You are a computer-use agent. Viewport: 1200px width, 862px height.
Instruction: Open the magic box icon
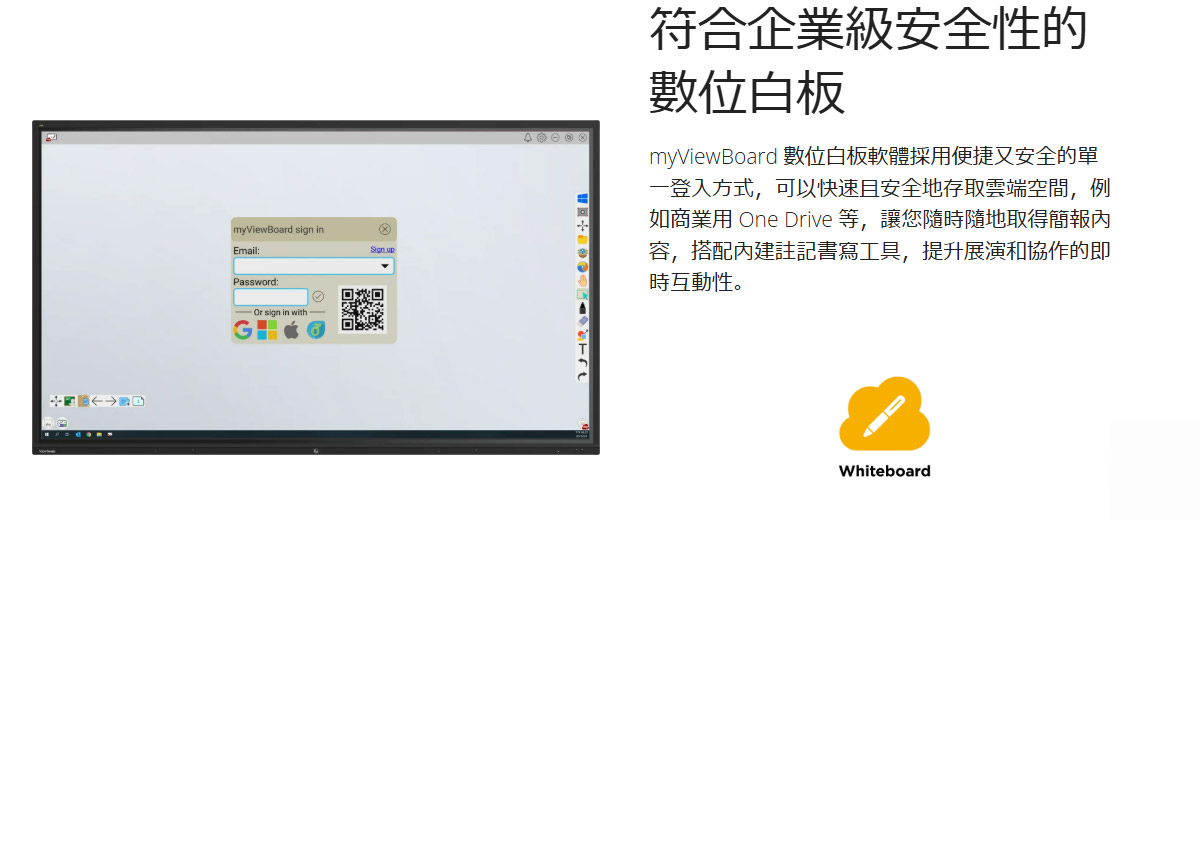[582, 253]
